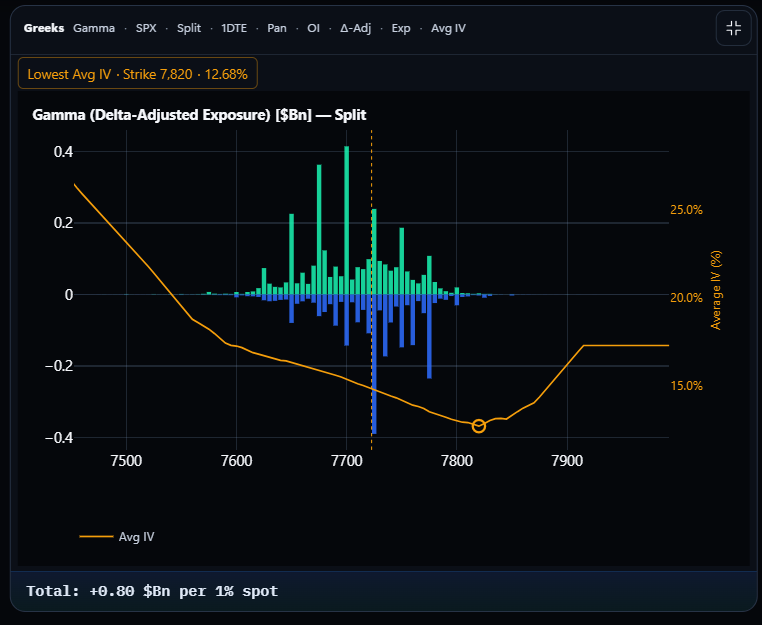
Task: Click the Lowest Avg IV Strike 7,820 badge
Action: coord(138,73)
